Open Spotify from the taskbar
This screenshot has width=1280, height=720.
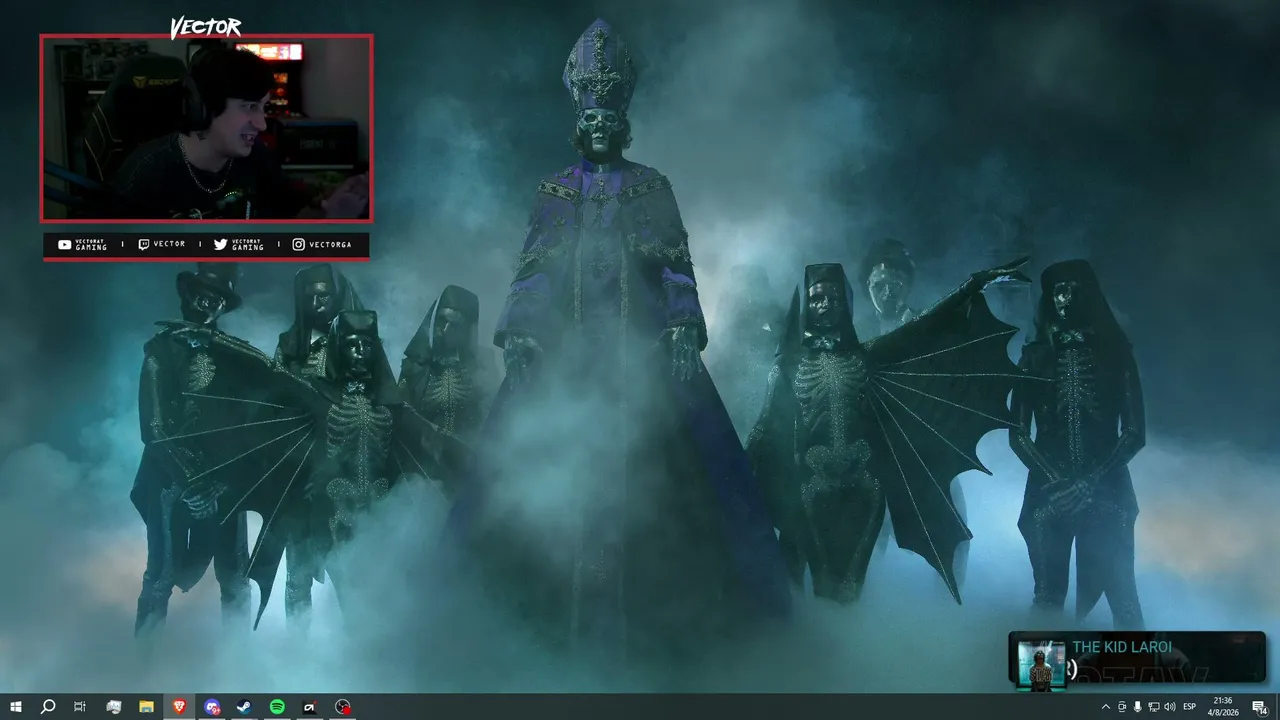(x=277, y=707)
